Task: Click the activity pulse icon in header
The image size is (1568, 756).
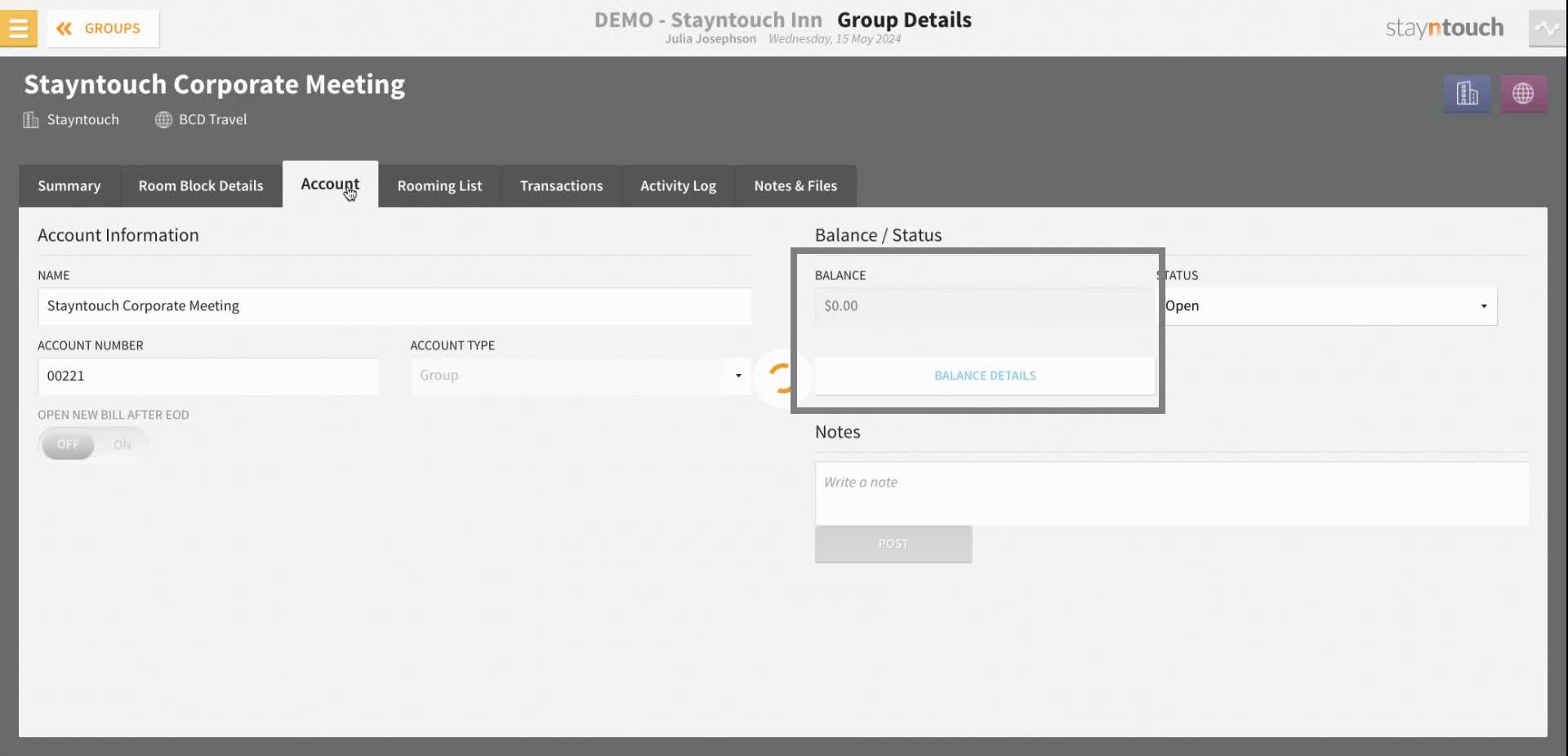Action: [1547, 29]
